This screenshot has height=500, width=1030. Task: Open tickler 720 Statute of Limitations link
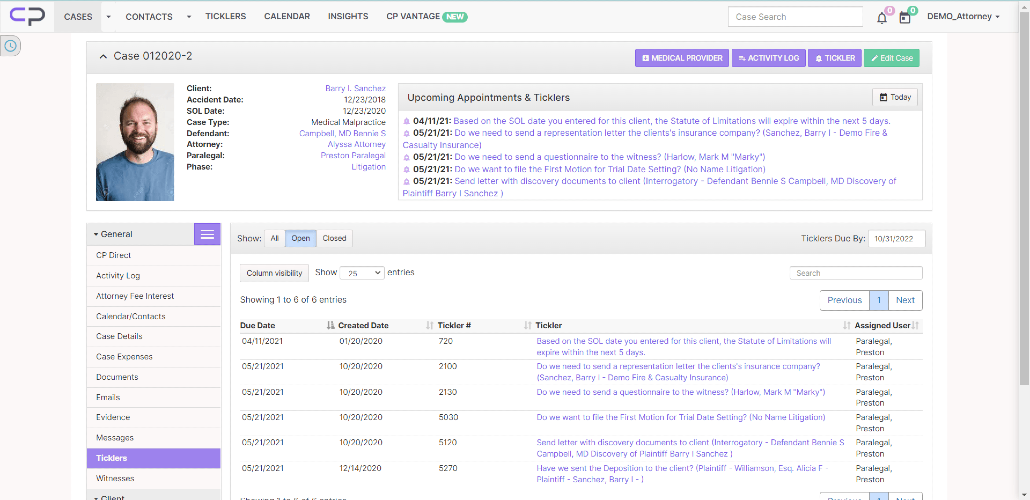tap(684, 347)
